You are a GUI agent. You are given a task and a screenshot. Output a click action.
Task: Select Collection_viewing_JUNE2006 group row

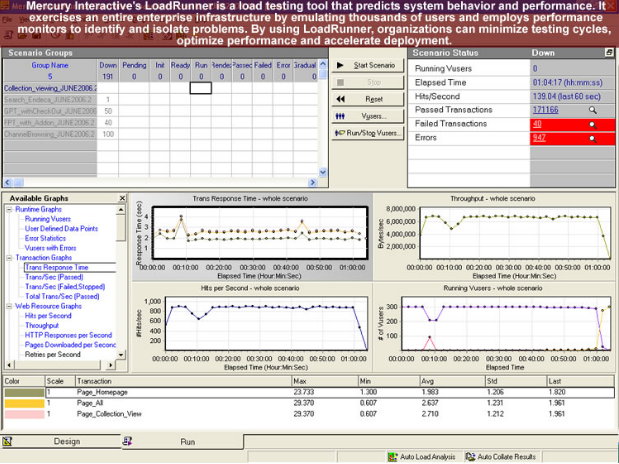point(50,88)
